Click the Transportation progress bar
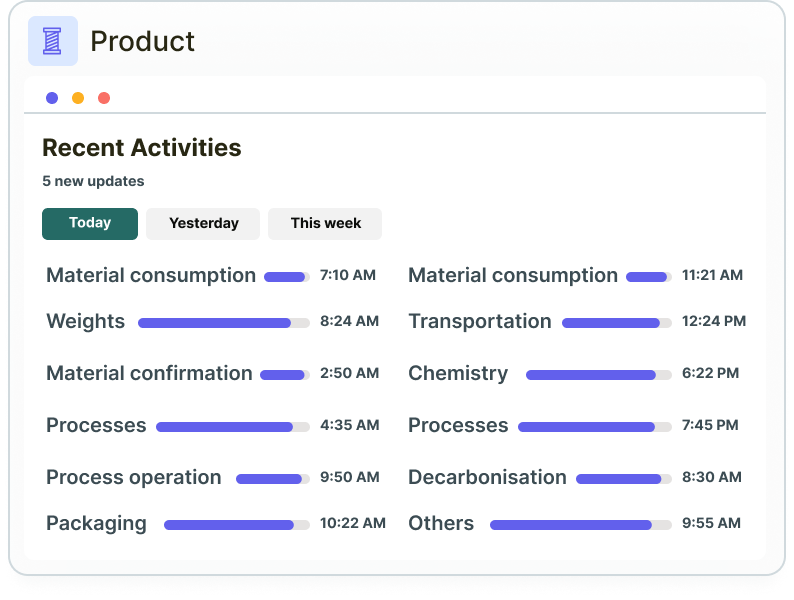Viewport: 794px width, 600px height. point(616,323)
